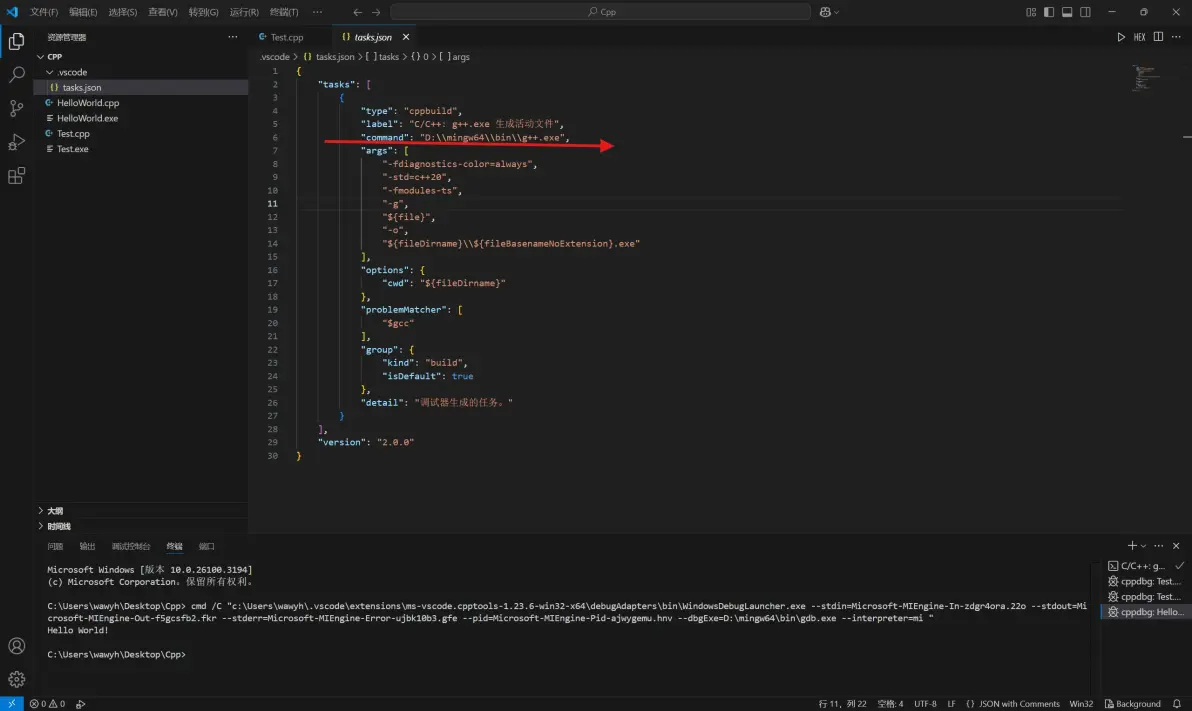Image resolution: width=1192 pixels, height=711 pixels.
Task: Open the Copilot chat icon
Action: coord(825,12)
